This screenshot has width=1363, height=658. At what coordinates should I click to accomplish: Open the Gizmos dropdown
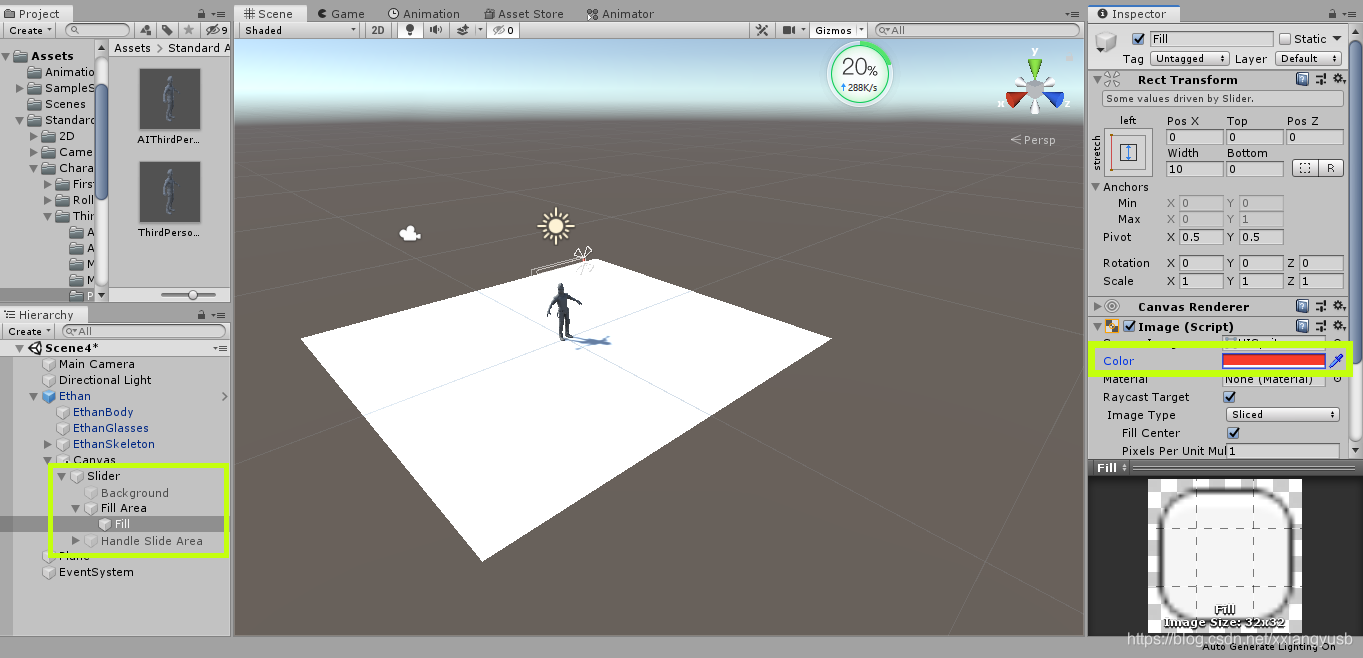[x=838, y=30]
